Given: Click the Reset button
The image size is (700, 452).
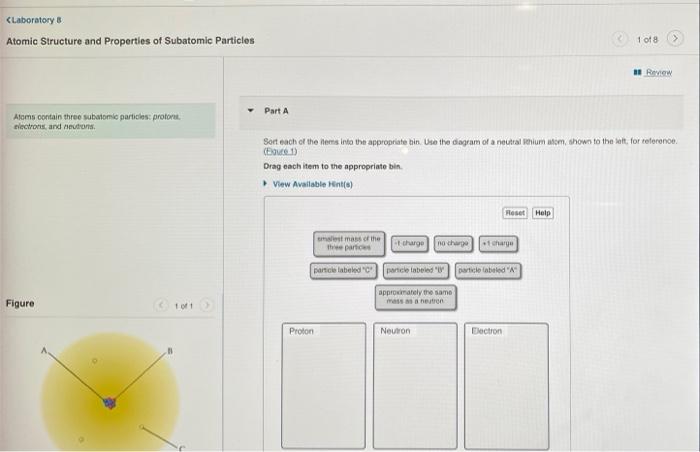Looking at the screenshot, I should [x=515, y=213].
